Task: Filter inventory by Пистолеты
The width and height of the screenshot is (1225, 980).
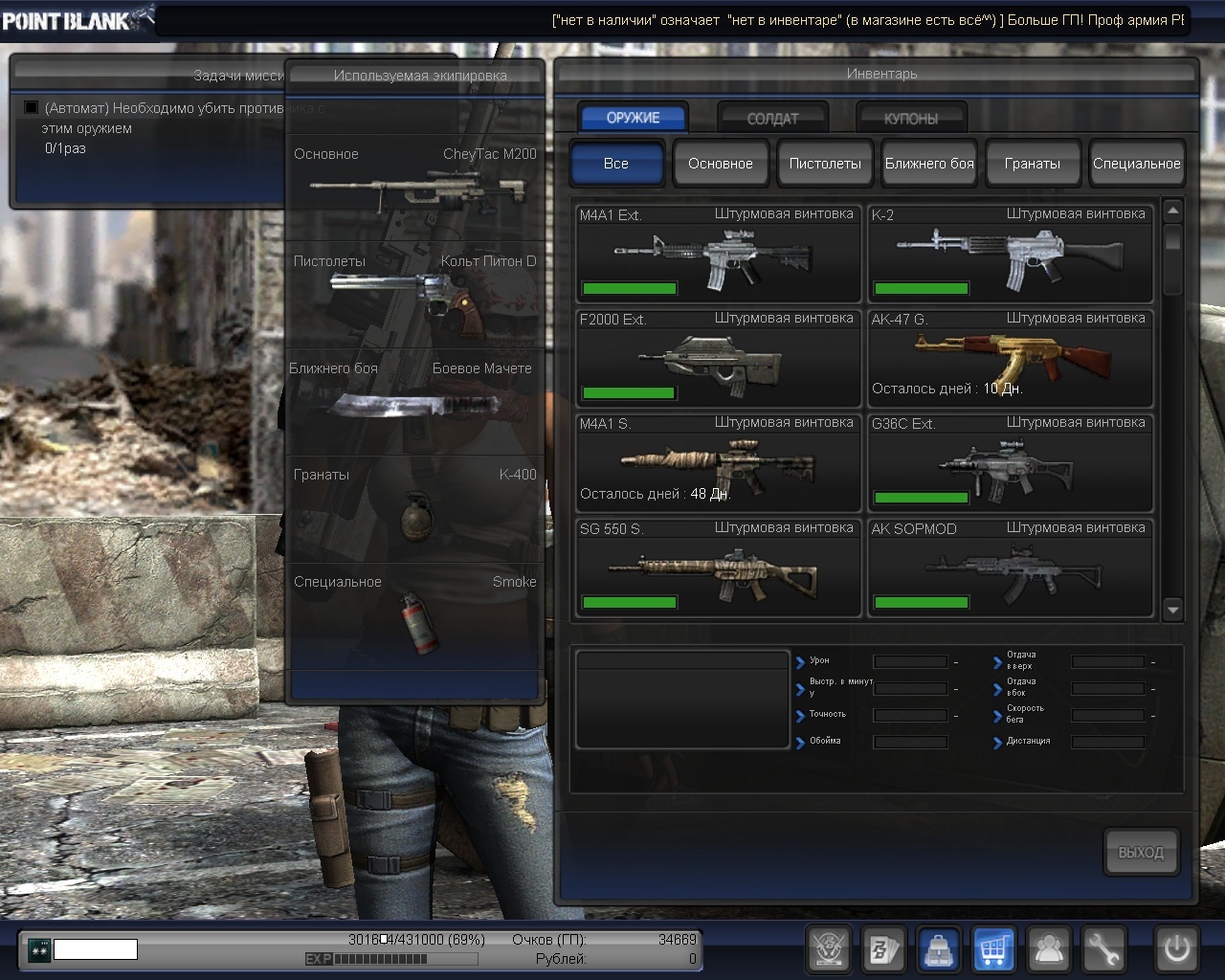Action: tap(825, 164)
